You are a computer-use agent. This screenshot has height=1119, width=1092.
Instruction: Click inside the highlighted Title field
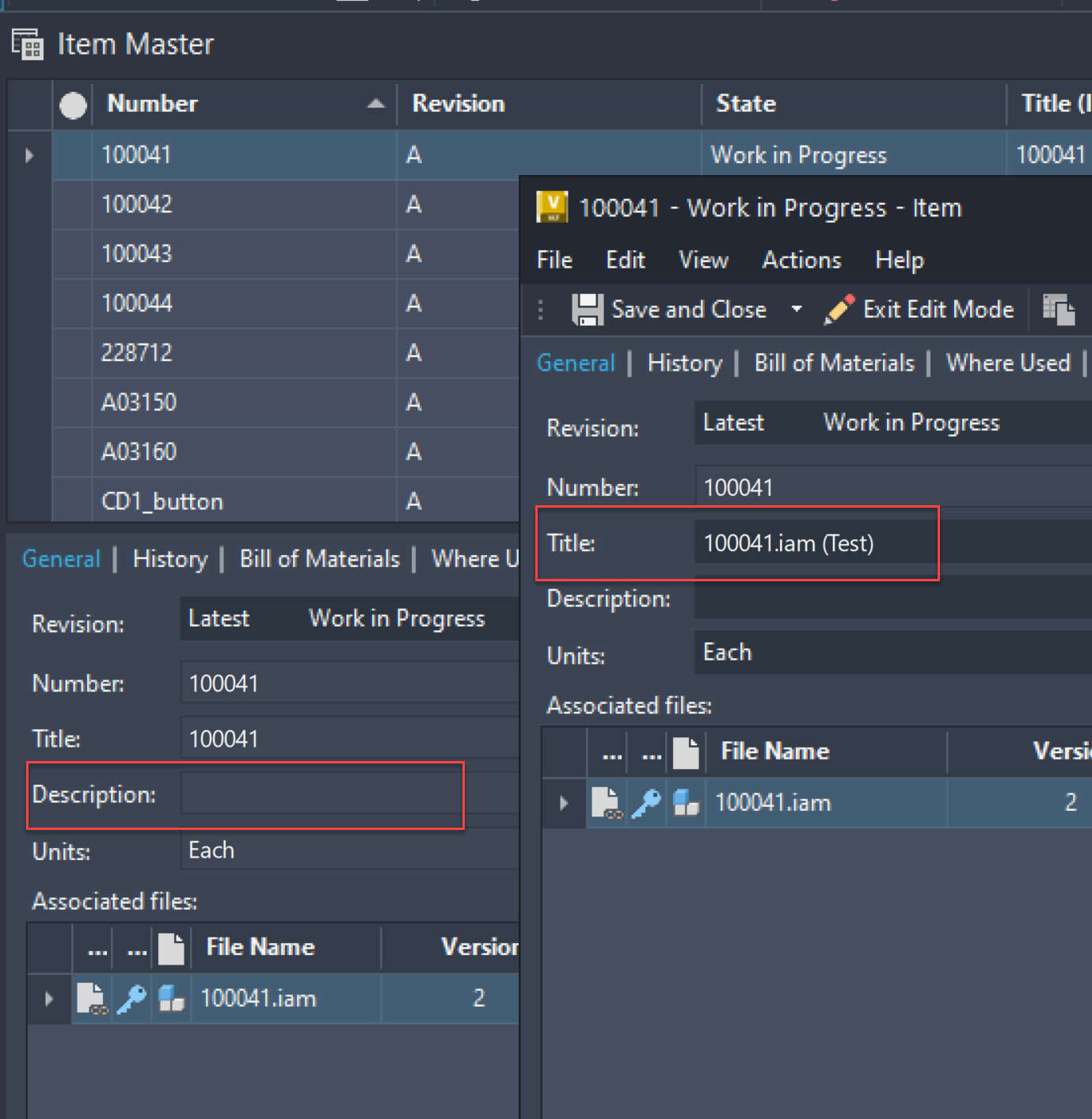coord(815,543)
